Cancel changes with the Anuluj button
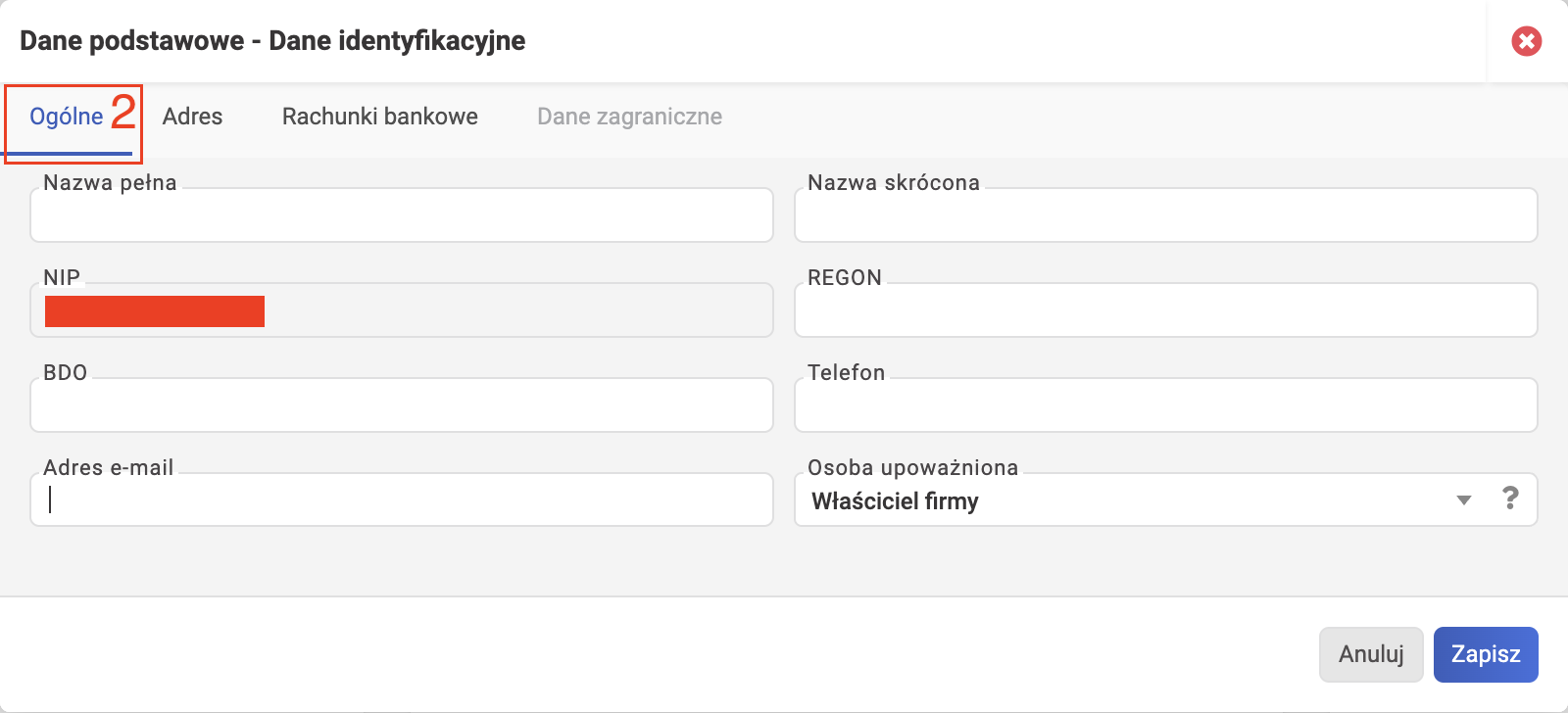The width and height of the screenshot is (1568, 713). pyautogui.click(x=1371, y=654)
